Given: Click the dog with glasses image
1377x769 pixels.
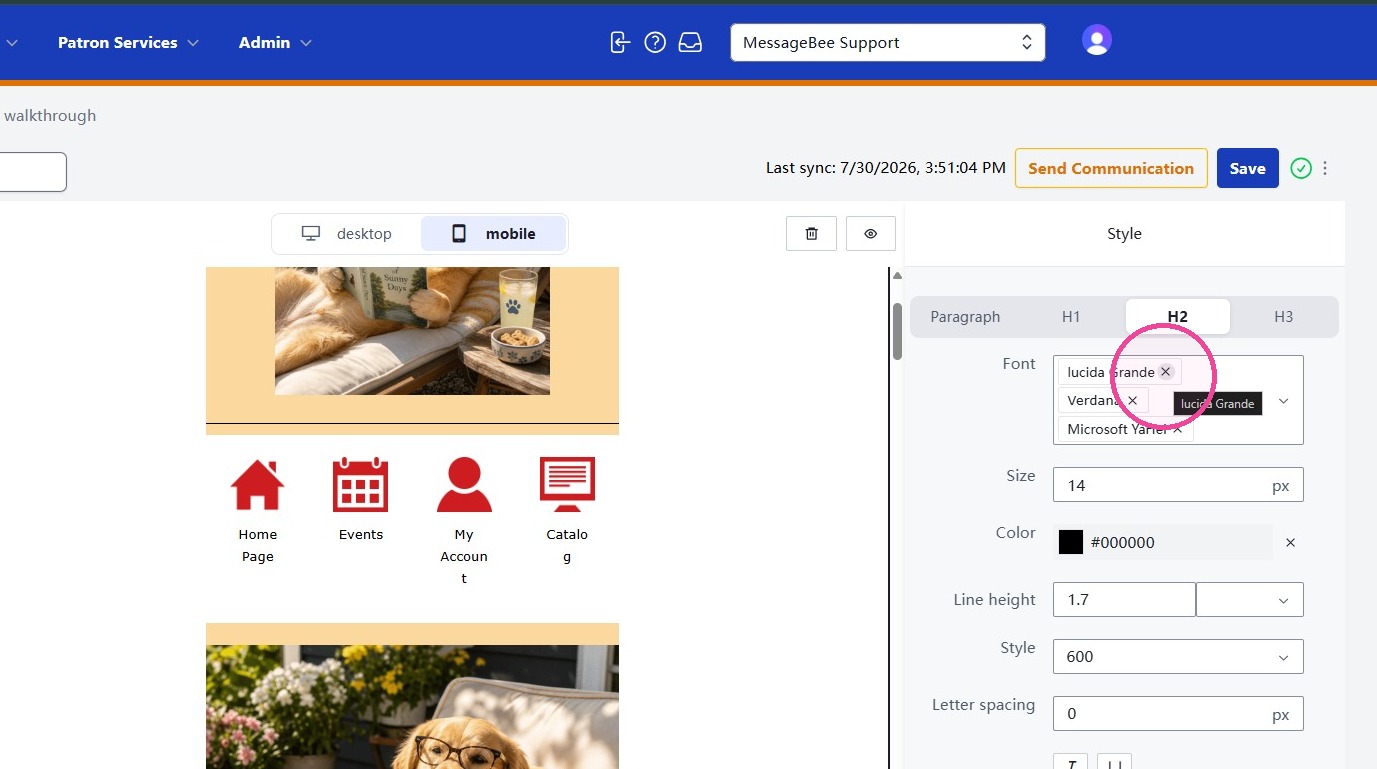Looking at the screenshot, I should click(412, 707).
